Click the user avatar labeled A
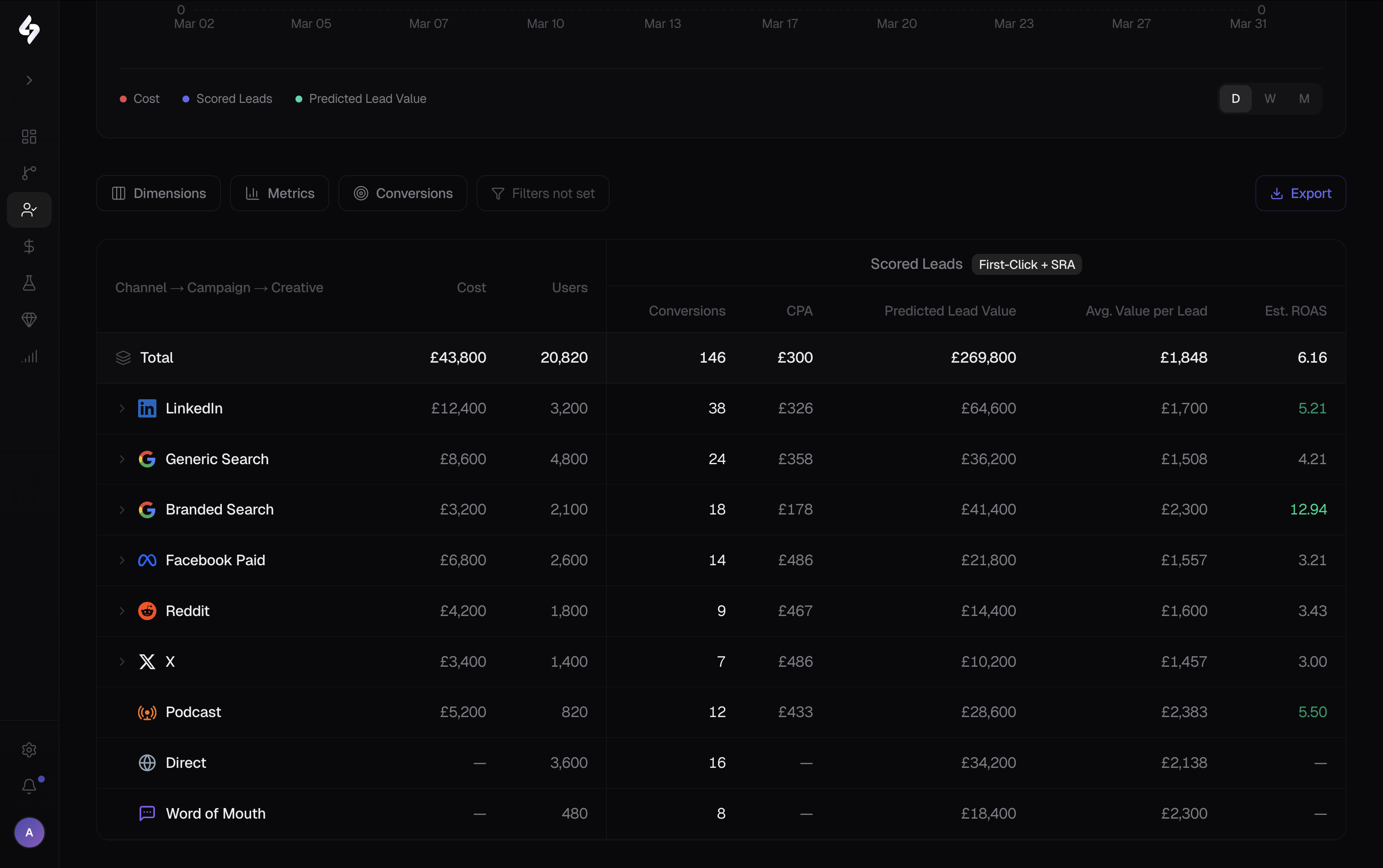1383x868 pixels. [x=29, y=832]
